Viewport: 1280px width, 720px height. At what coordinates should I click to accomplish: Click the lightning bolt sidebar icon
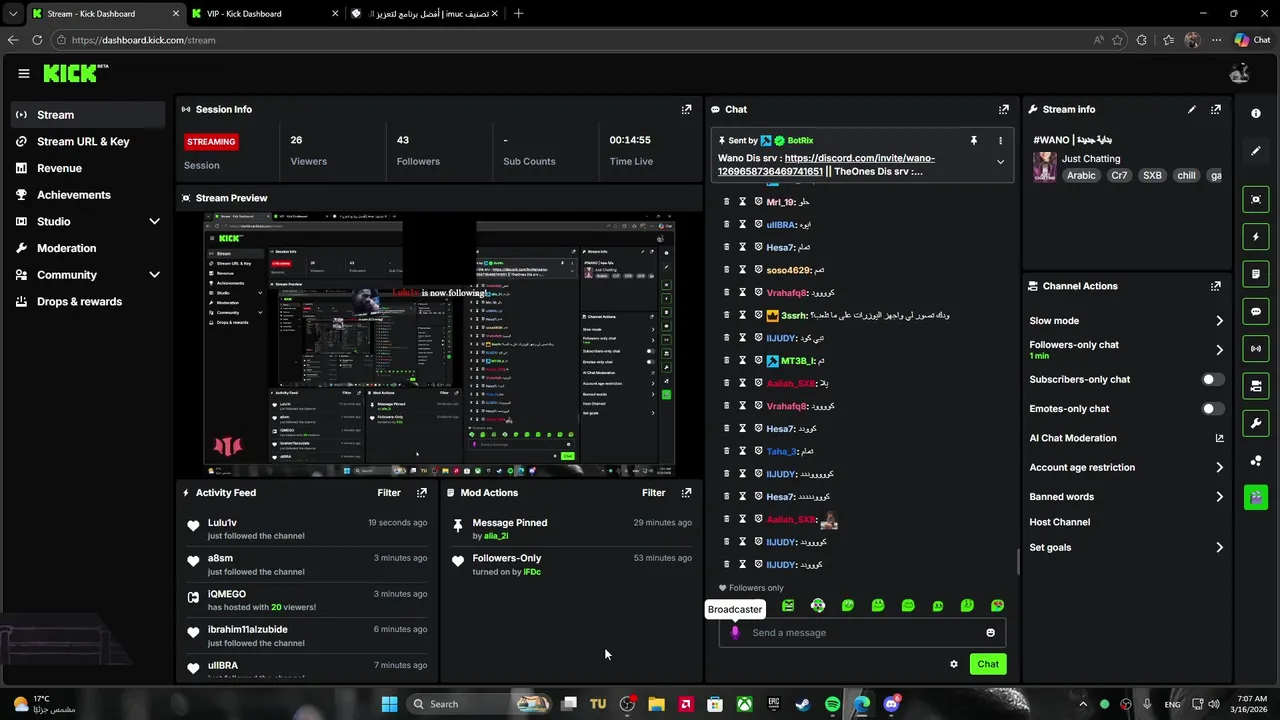coord(1256,237)
